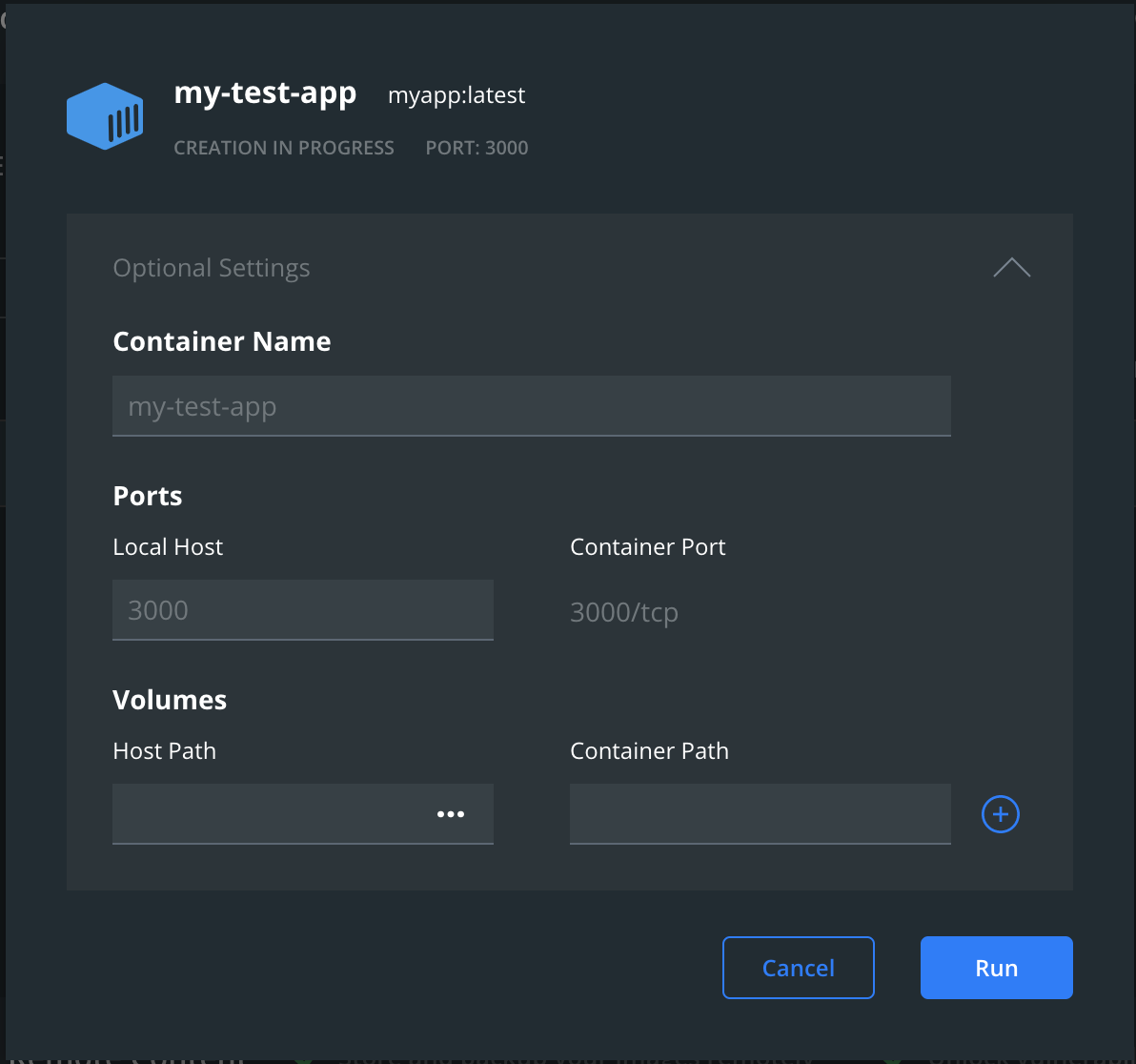Browse host path with the ellipsis icon
Viewport: 1136px width, 1064px height.
[451, 814]
